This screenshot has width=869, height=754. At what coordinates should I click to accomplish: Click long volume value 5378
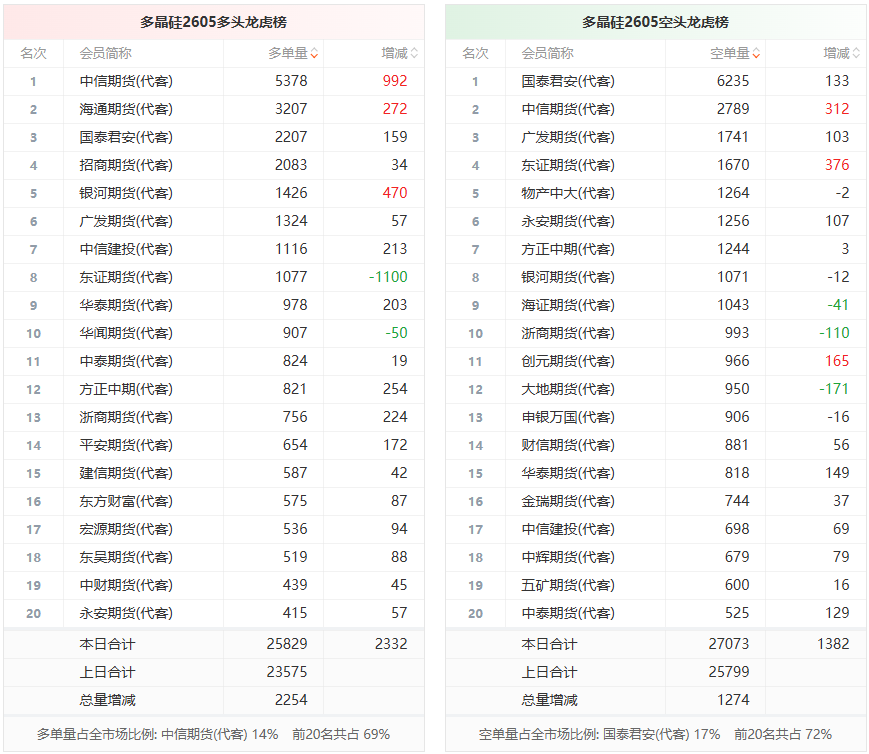pyautogui.click(x=291, y=81)
